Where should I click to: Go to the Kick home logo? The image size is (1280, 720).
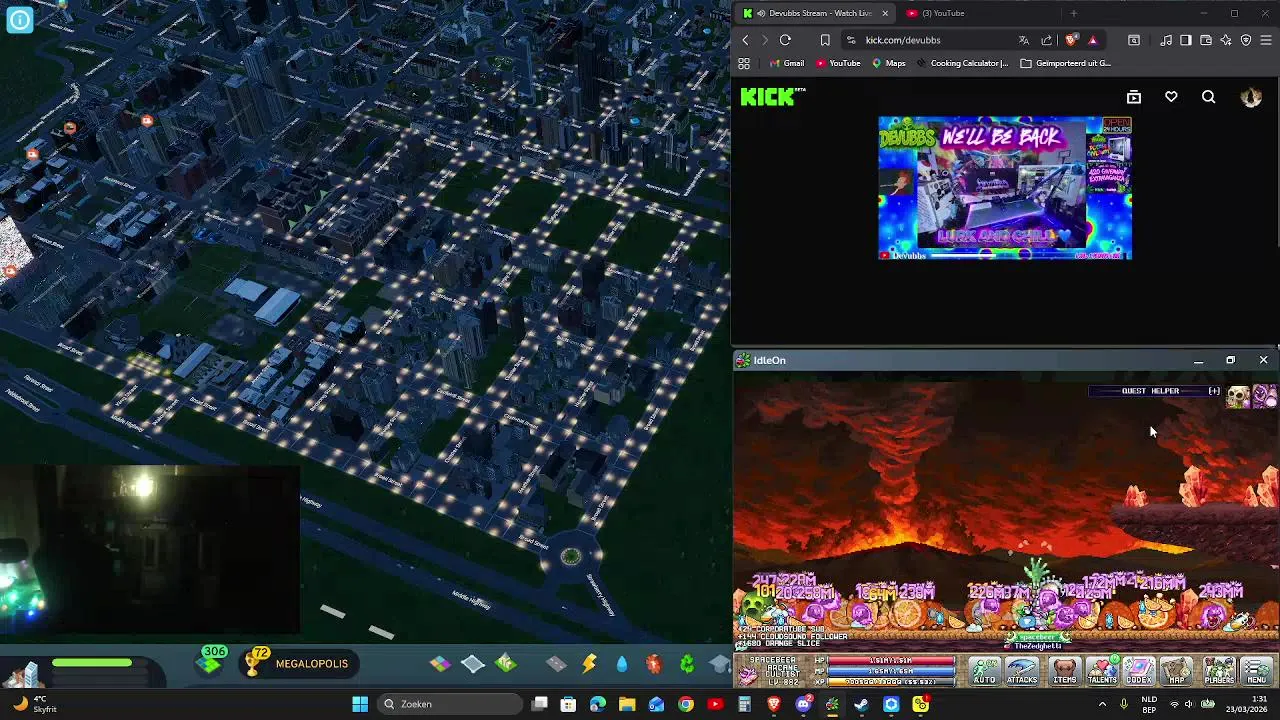coord(772,97)
